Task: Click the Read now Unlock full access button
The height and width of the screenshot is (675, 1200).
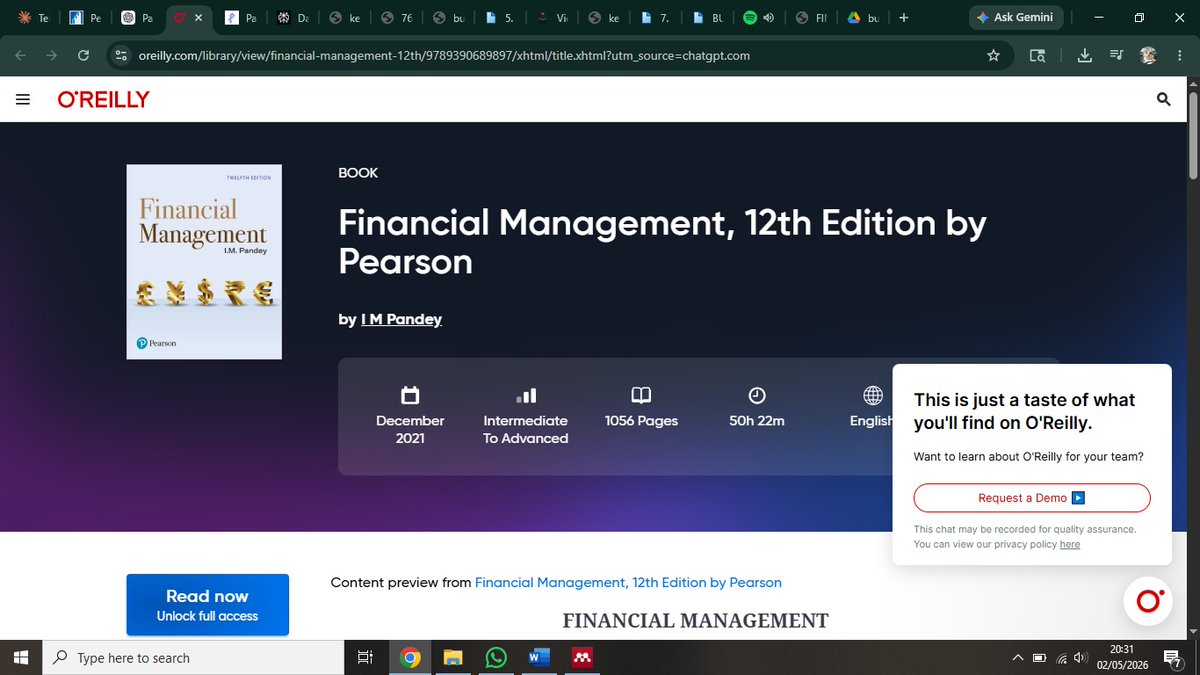Action: (x=207, y=605)
